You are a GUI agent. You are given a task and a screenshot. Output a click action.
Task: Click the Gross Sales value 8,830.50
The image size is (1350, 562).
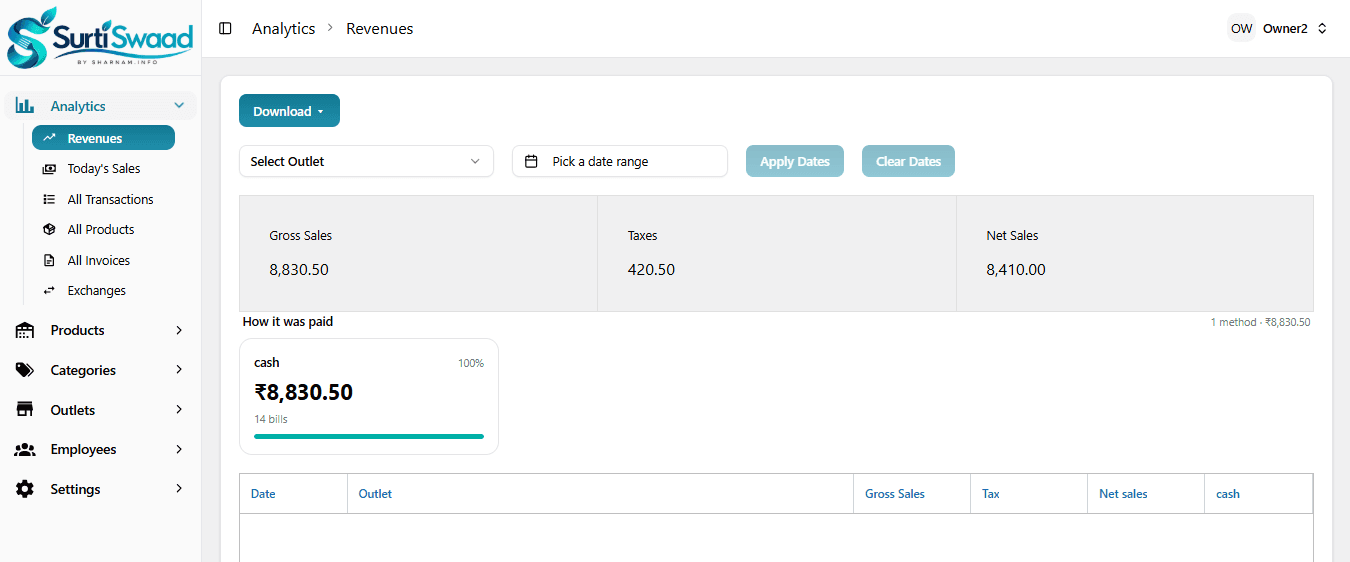click(299, 270)
